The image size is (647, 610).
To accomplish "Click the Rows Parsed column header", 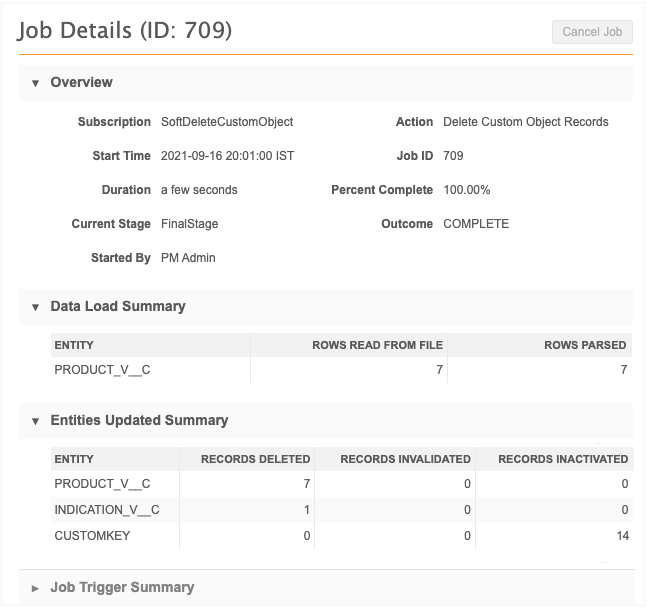I will 585,345.
